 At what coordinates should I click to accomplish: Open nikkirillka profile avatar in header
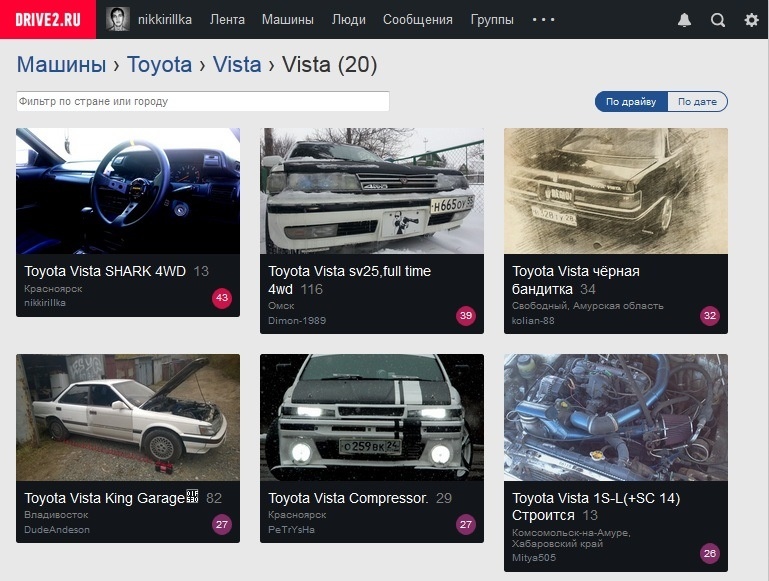point(118,20)
